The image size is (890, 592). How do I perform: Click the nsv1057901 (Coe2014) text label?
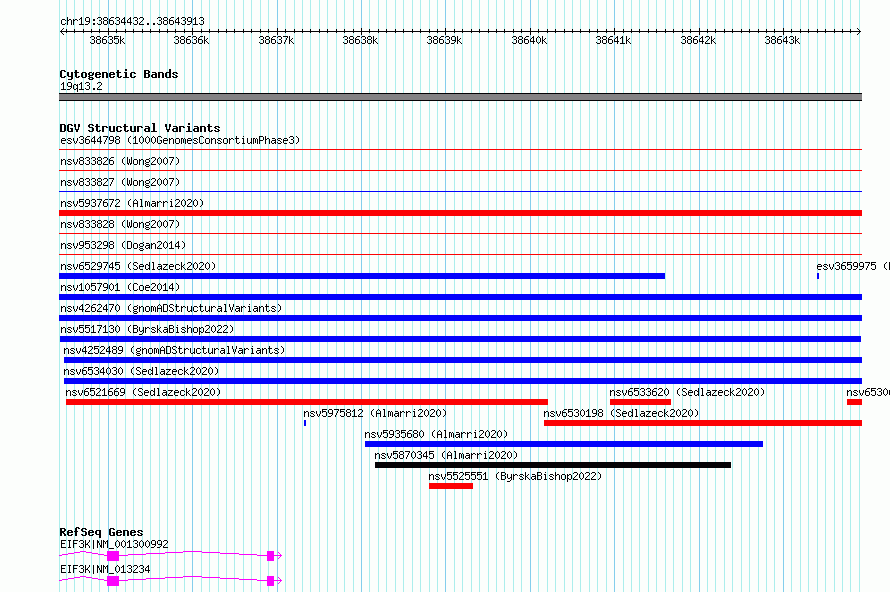(x=120, y=287)
